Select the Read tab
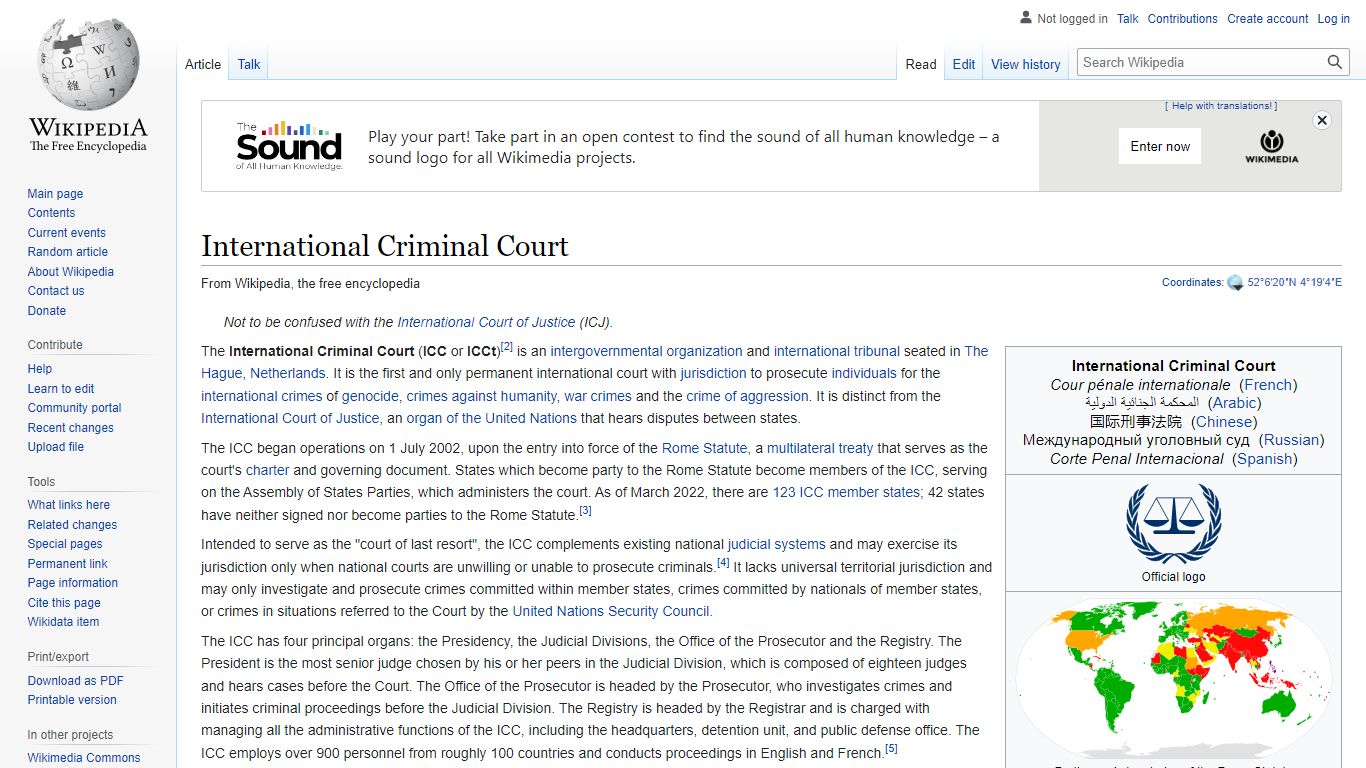This screenshot has height=768, width=1366. [921, 64]
